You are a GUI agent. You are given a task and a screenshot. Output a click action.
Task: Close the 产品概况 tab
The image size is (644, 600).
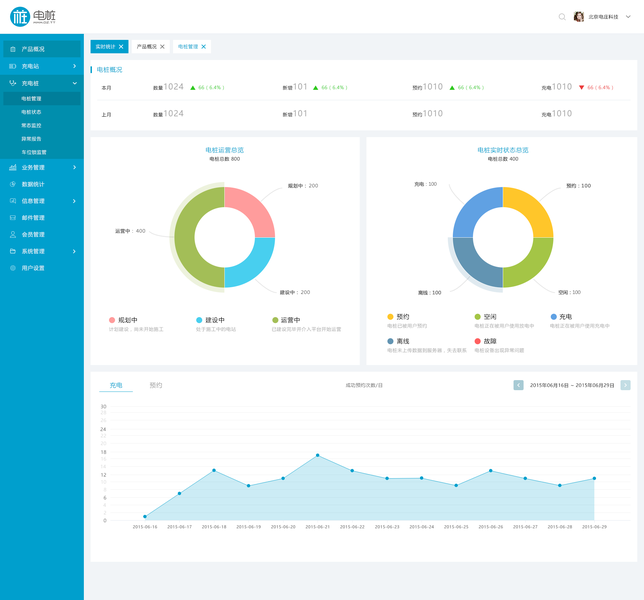coord(162,47)
